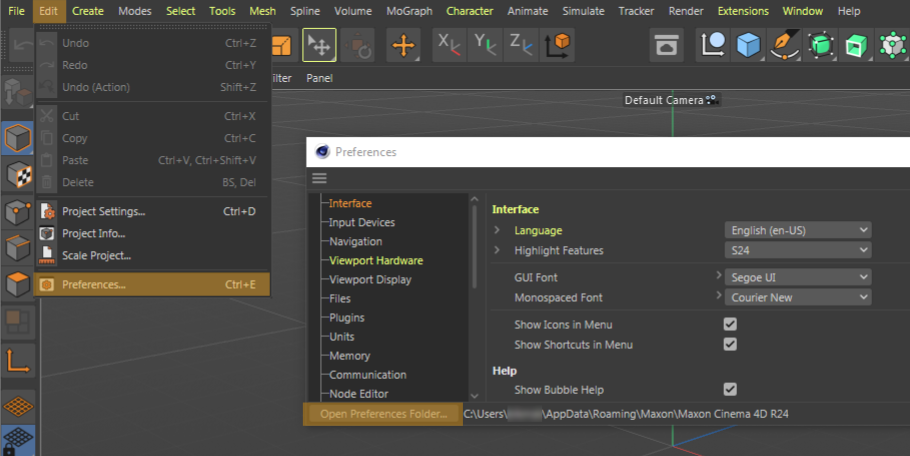Uncheck Show Shortcuts in Menu
The image size is (910, 456).
730,345
